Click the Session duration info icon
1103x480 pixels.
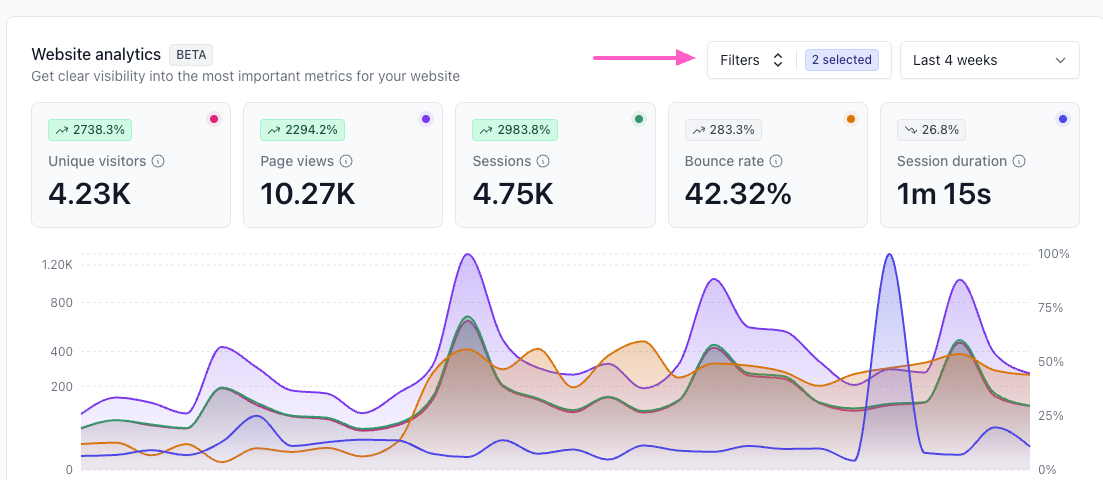pyautogui.click(x=1018, y=161)
